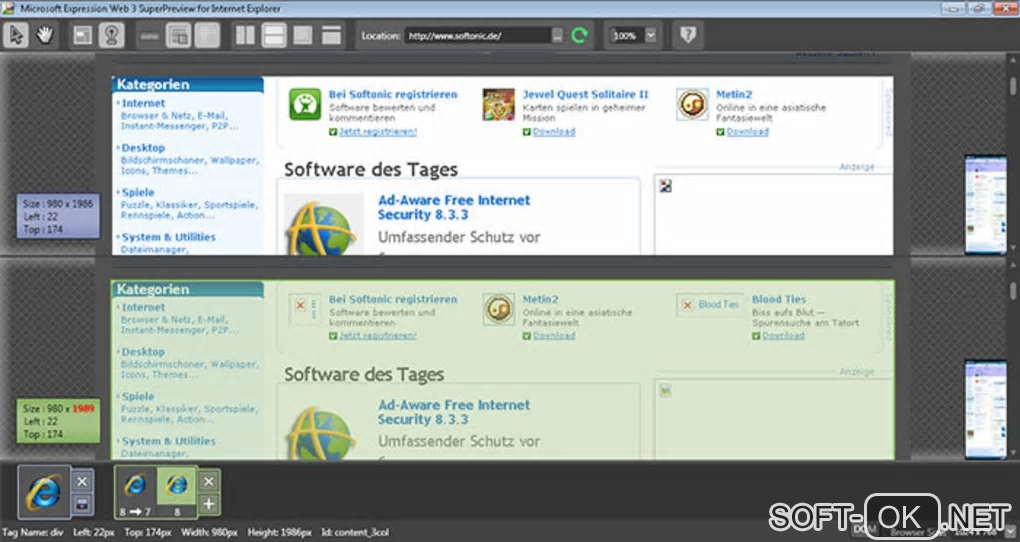Click Jewel Quest Solitaire II title
This screenshot has height=542, width=1020.
(x=585, y=94)
